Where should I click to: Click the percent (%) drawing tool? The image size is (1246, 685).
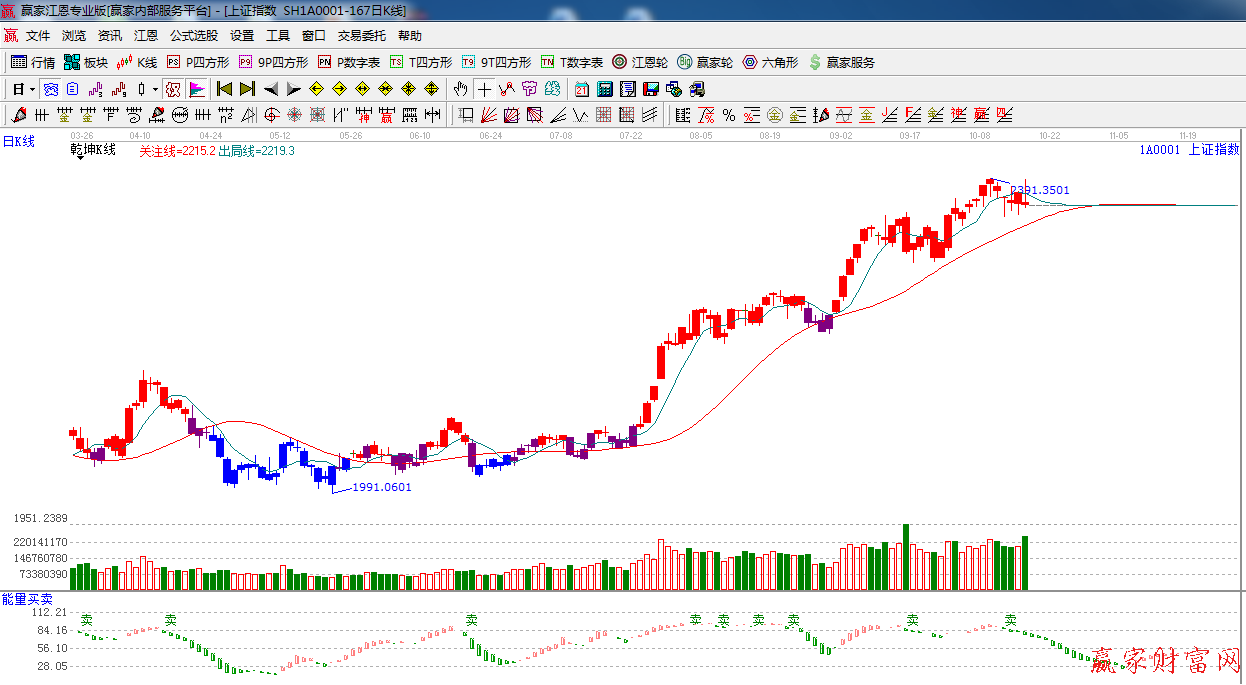728,115
